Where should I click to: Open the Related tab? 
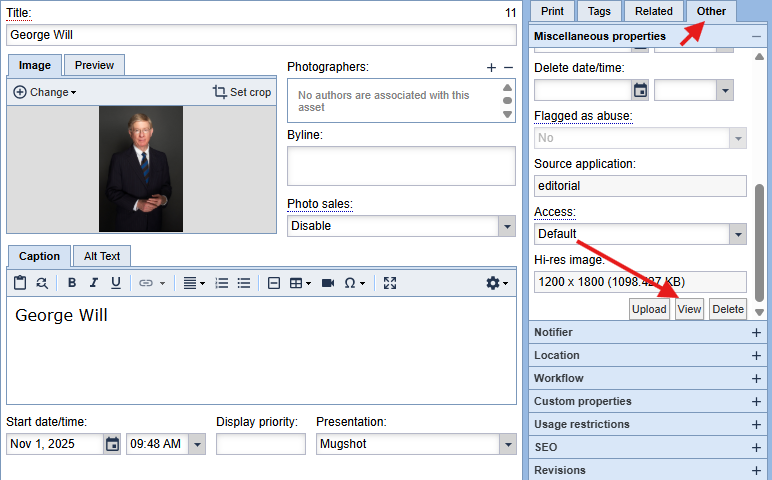[x=653, y=11]
